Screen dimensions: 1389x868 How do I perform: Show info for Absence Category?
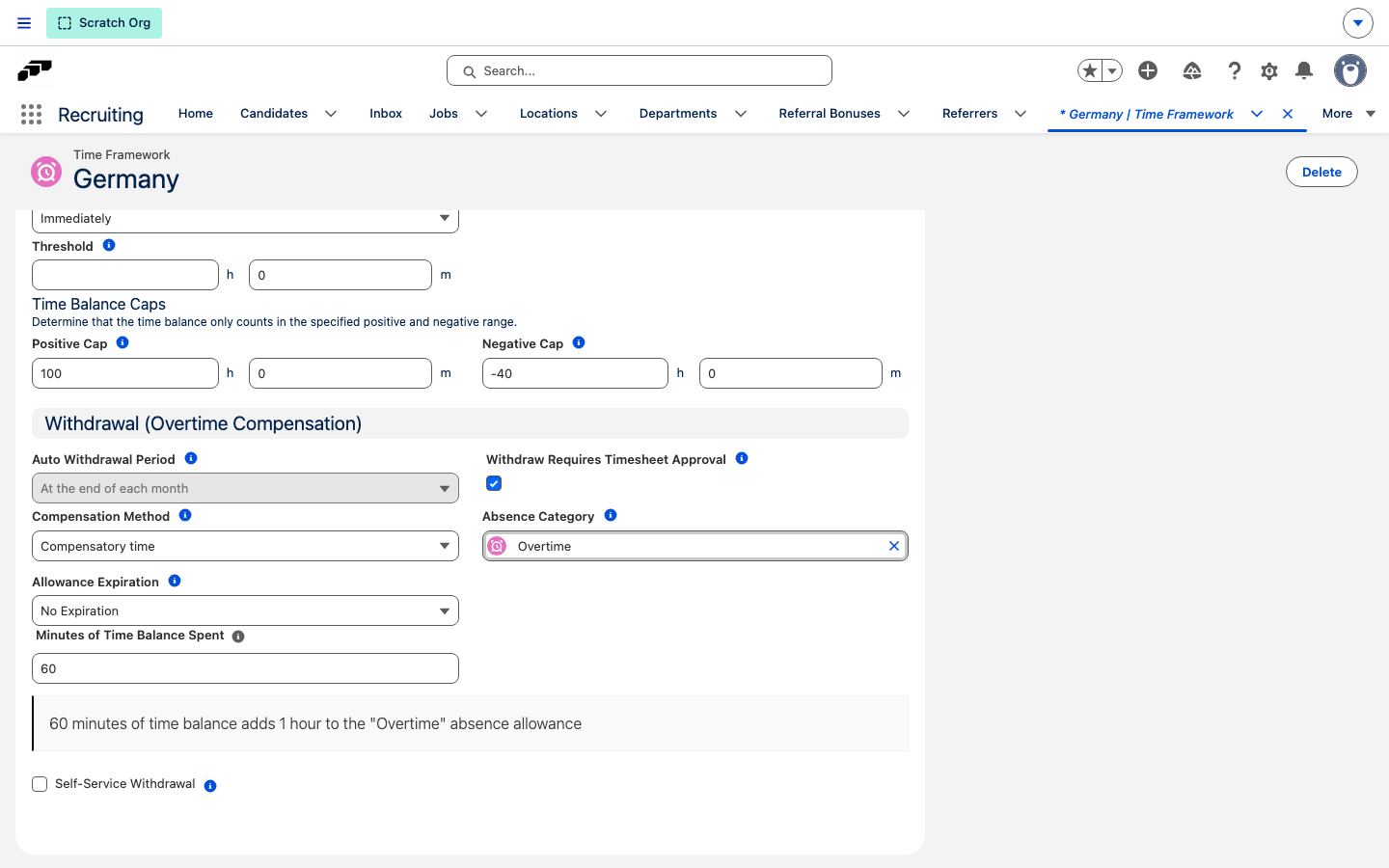tap(611, 515)
